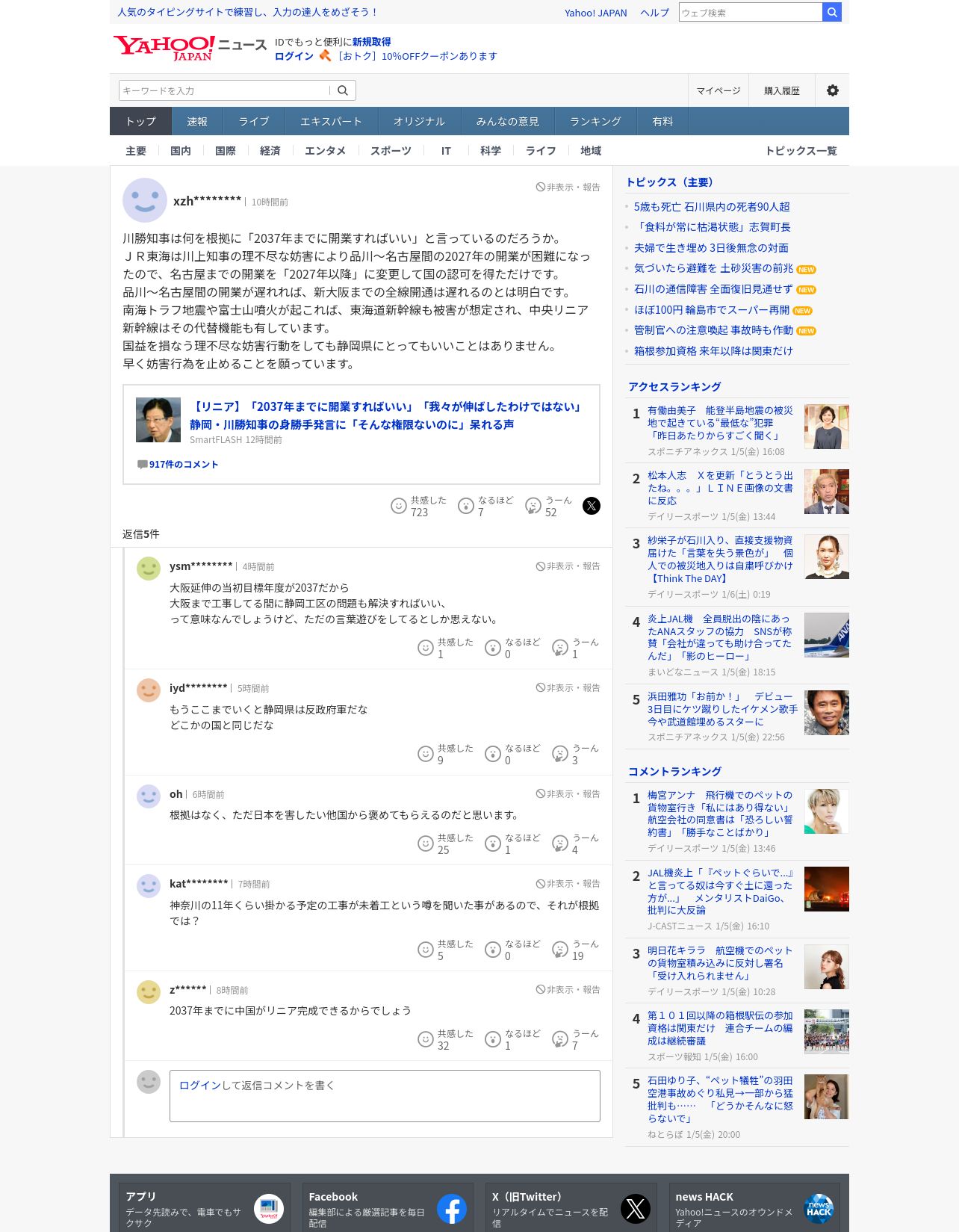Image resolution: width=959 pixels, height=1232 pixels.
Task: Open topic 箱根参加資格 来年以降は関東だけ
Action: click(713, 351)
